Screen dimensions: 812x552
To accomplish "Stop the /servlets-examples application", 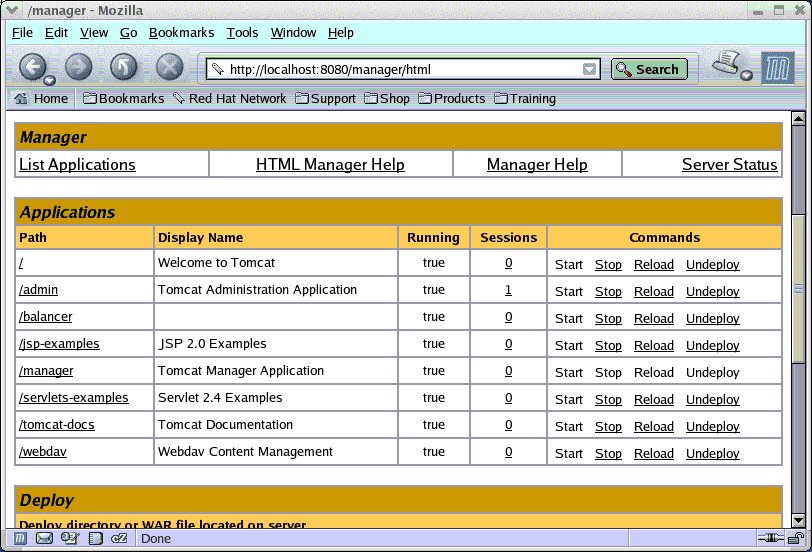I will [608, 399].
